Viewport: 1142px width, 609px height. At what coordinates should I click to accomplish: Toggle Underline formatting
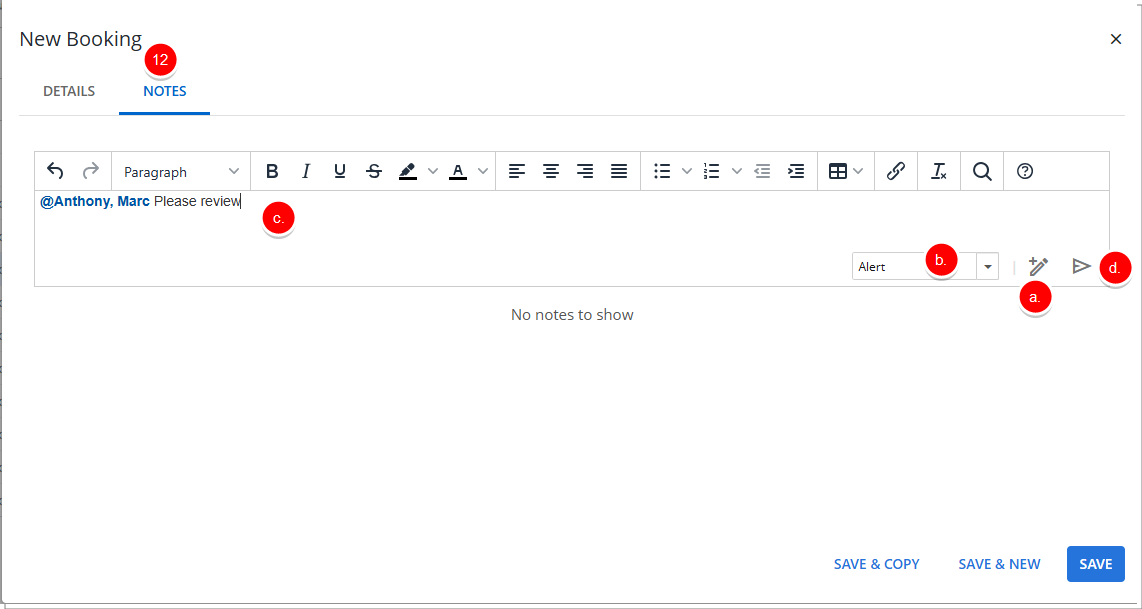(x=340, y=171)
